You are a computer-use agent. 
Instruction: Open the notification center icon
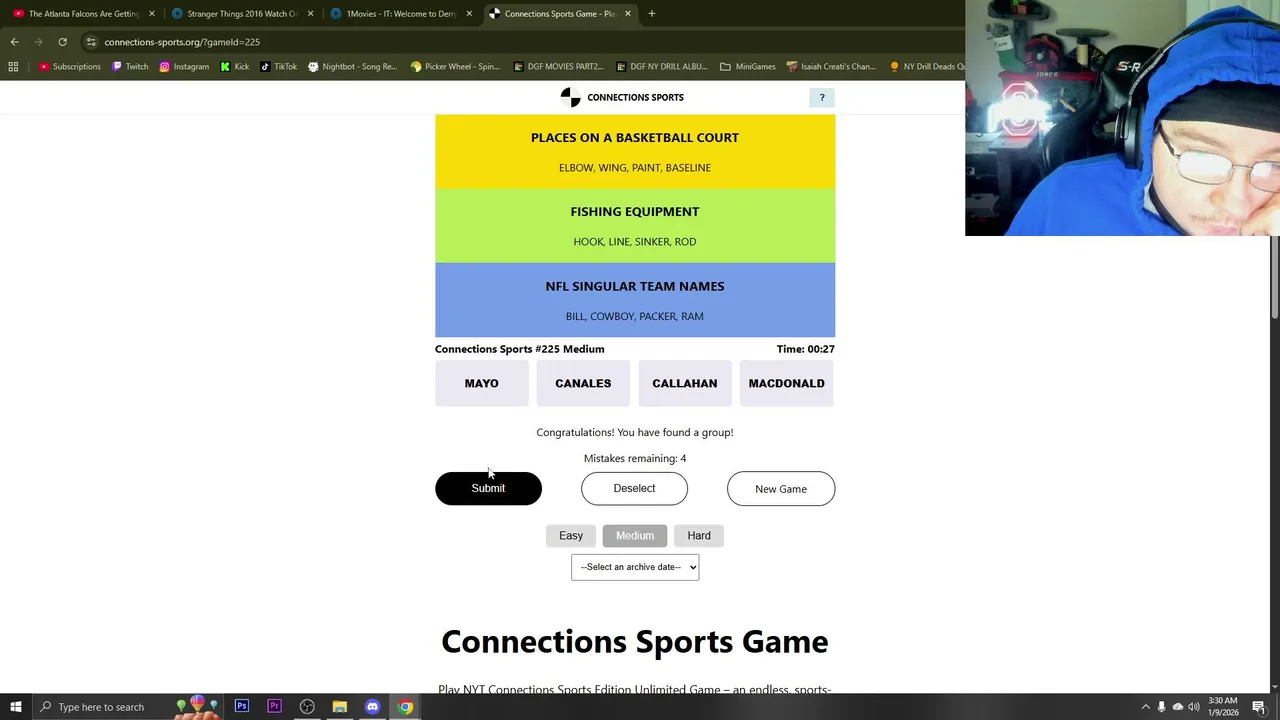point(1259,707)
